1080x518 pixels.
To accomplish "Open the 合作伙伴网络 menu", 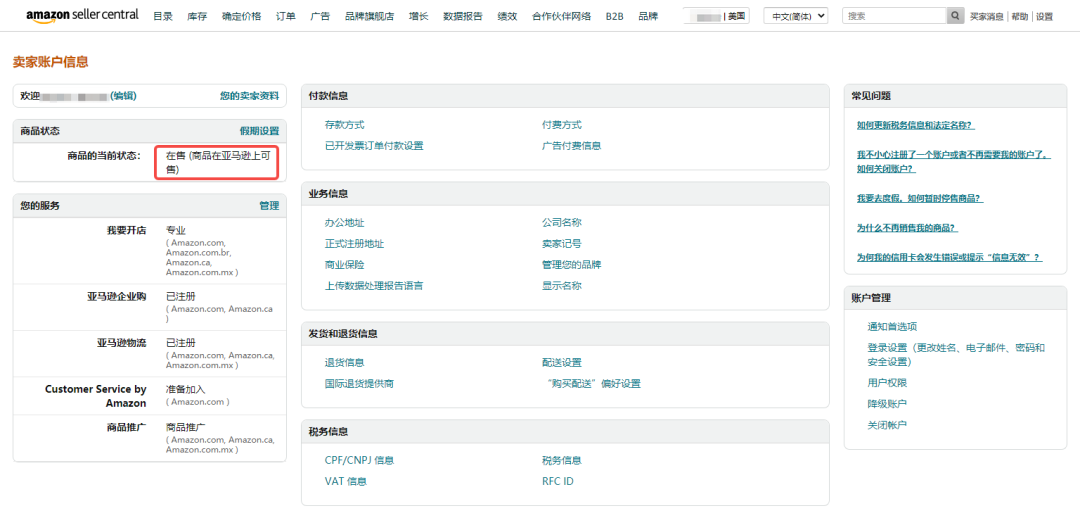I will pyautogui.click(x=561, y=17).
